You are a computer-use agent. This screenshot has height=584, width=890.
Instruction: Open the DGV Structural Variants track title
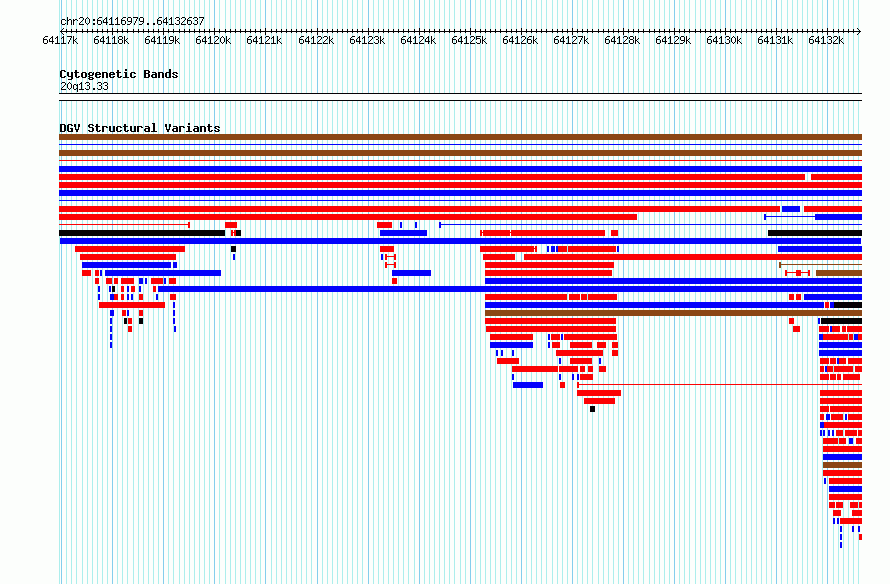click(140, 128)
